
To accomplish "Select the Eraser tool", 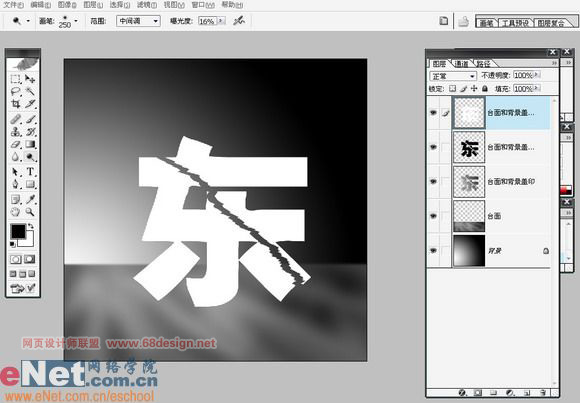I will 16,144.
